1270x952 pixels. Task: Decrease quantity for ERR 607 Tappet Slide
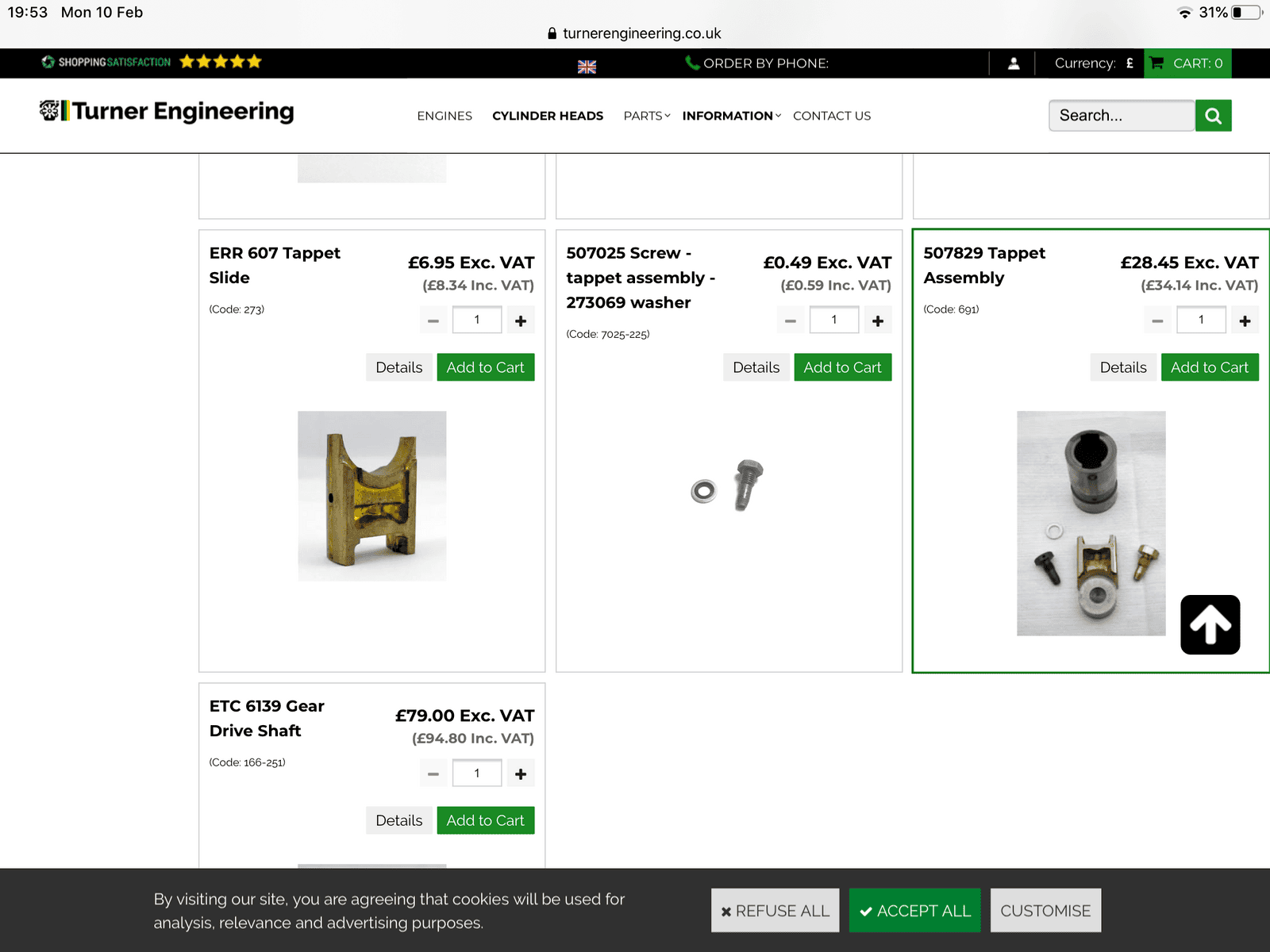433,321
